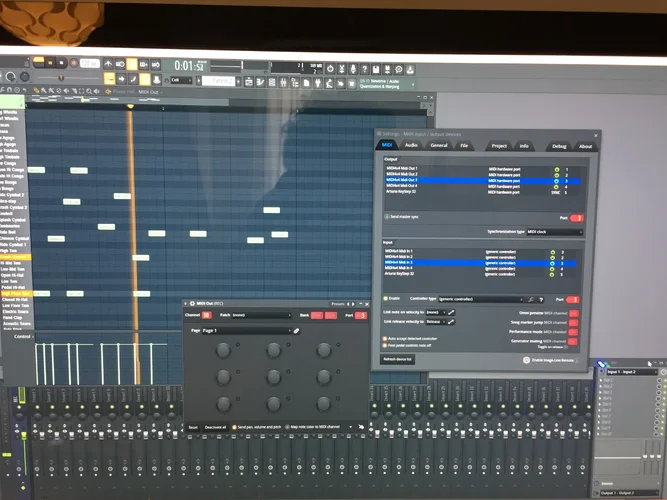Image resolution: width=667 pixels, height=500 pixels.
Task: Select the previous preset arrow in MIDI Out
Action: pos(348,304)
